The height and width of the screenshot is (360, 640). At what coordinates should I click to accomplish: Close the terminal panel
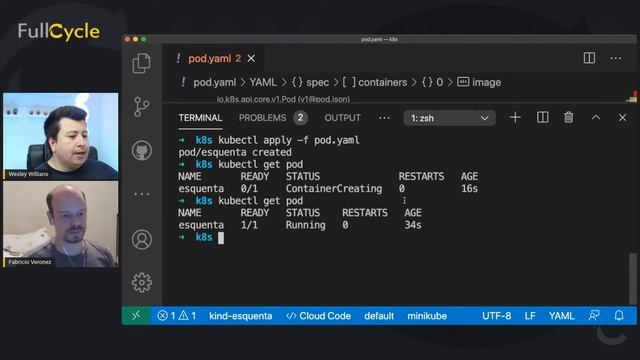pos(622,118)
